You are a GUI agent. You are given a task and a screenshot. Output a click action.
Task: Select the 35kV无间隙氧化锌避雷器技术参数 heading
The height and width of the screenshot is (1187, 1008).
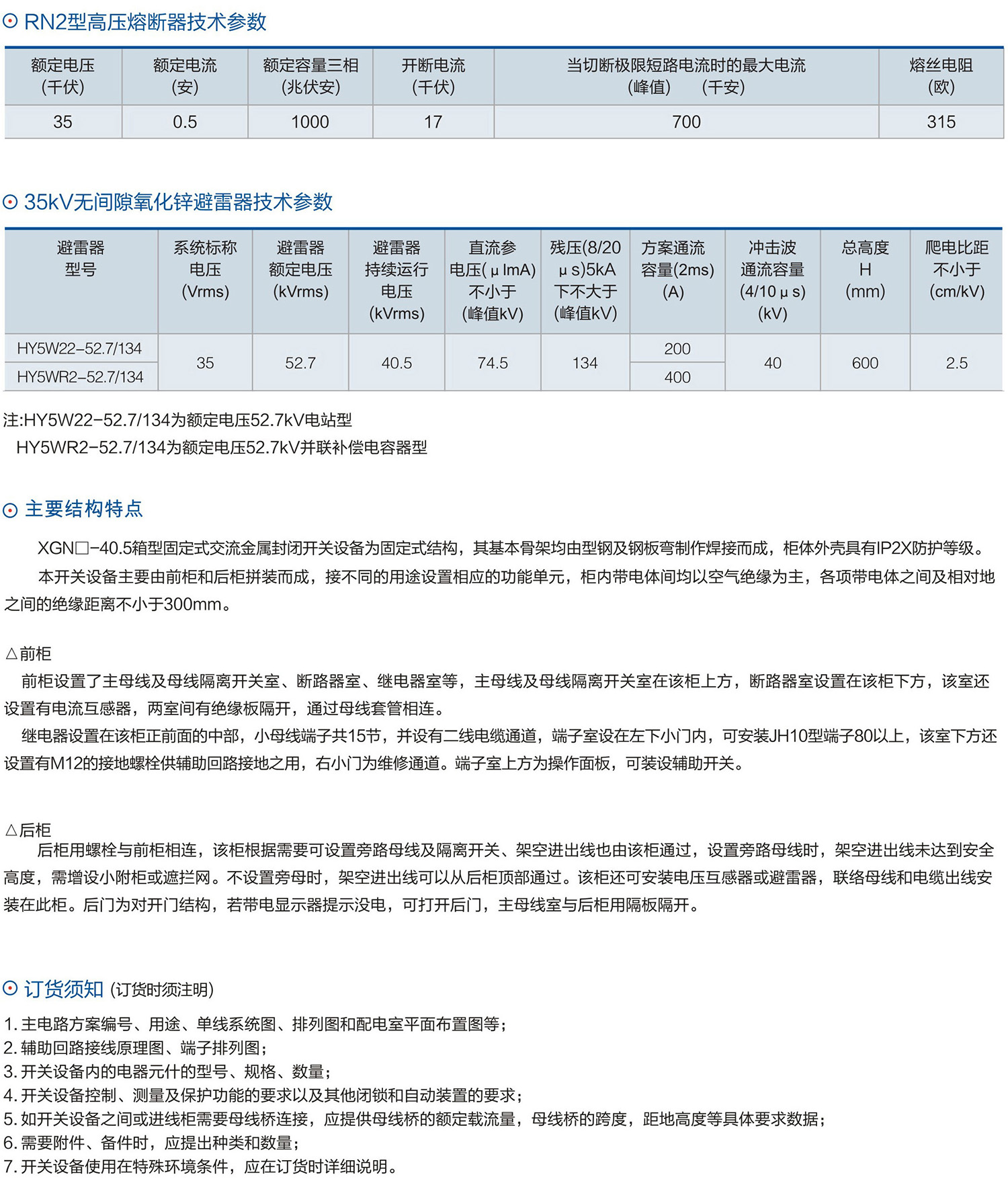point(178,202)
